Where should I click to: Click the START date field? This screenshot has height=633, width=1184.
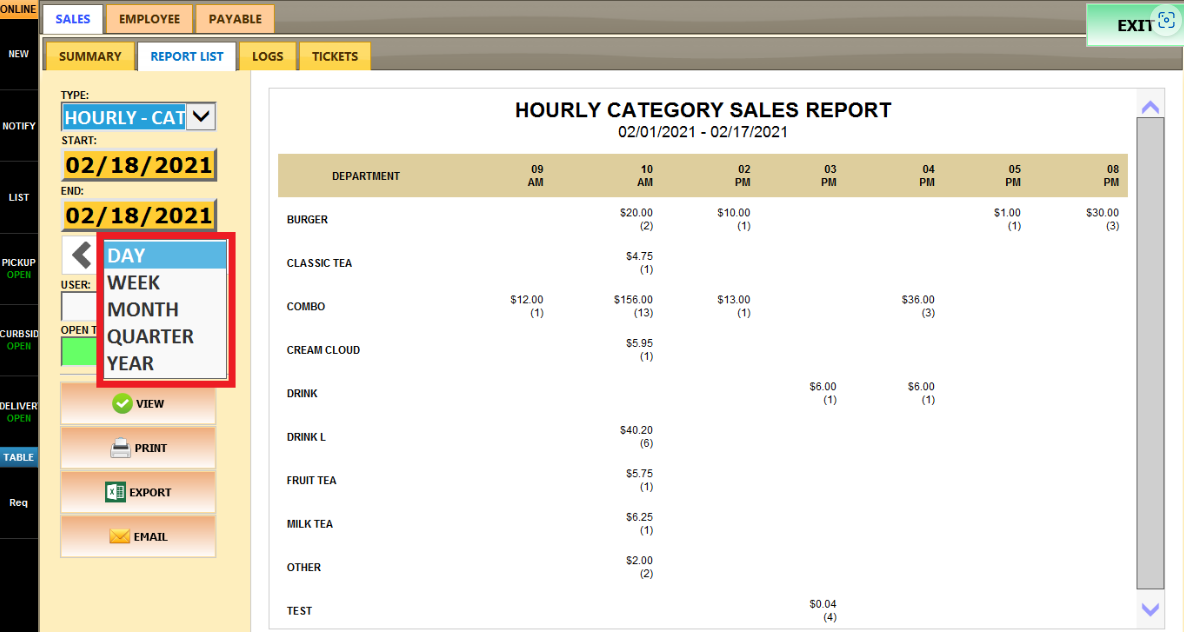pyautogui.click(x=139, y=165)
